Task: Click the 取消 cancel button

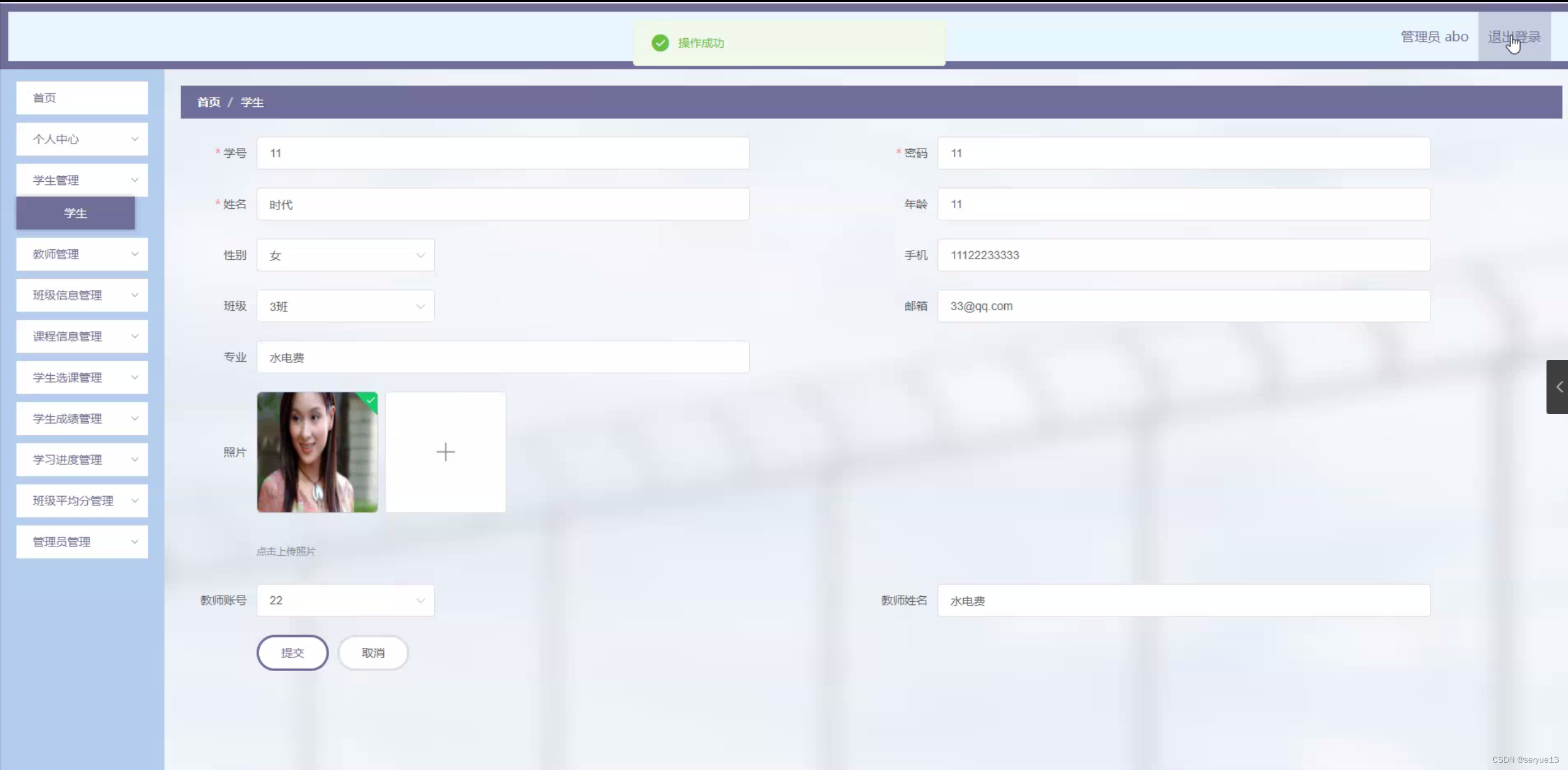Action: [x=372, y=652]
